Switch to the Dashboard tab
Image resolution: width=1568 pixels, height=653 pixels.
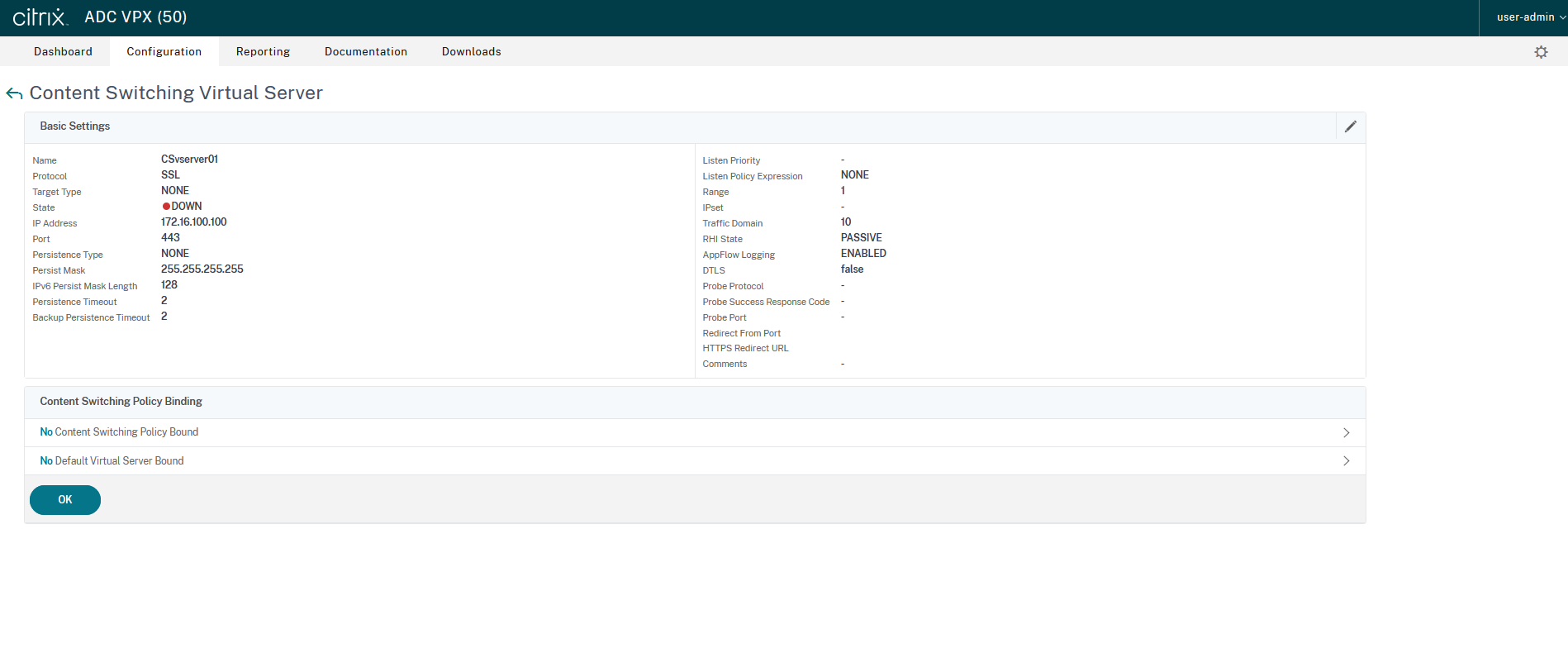click(63, 51)
